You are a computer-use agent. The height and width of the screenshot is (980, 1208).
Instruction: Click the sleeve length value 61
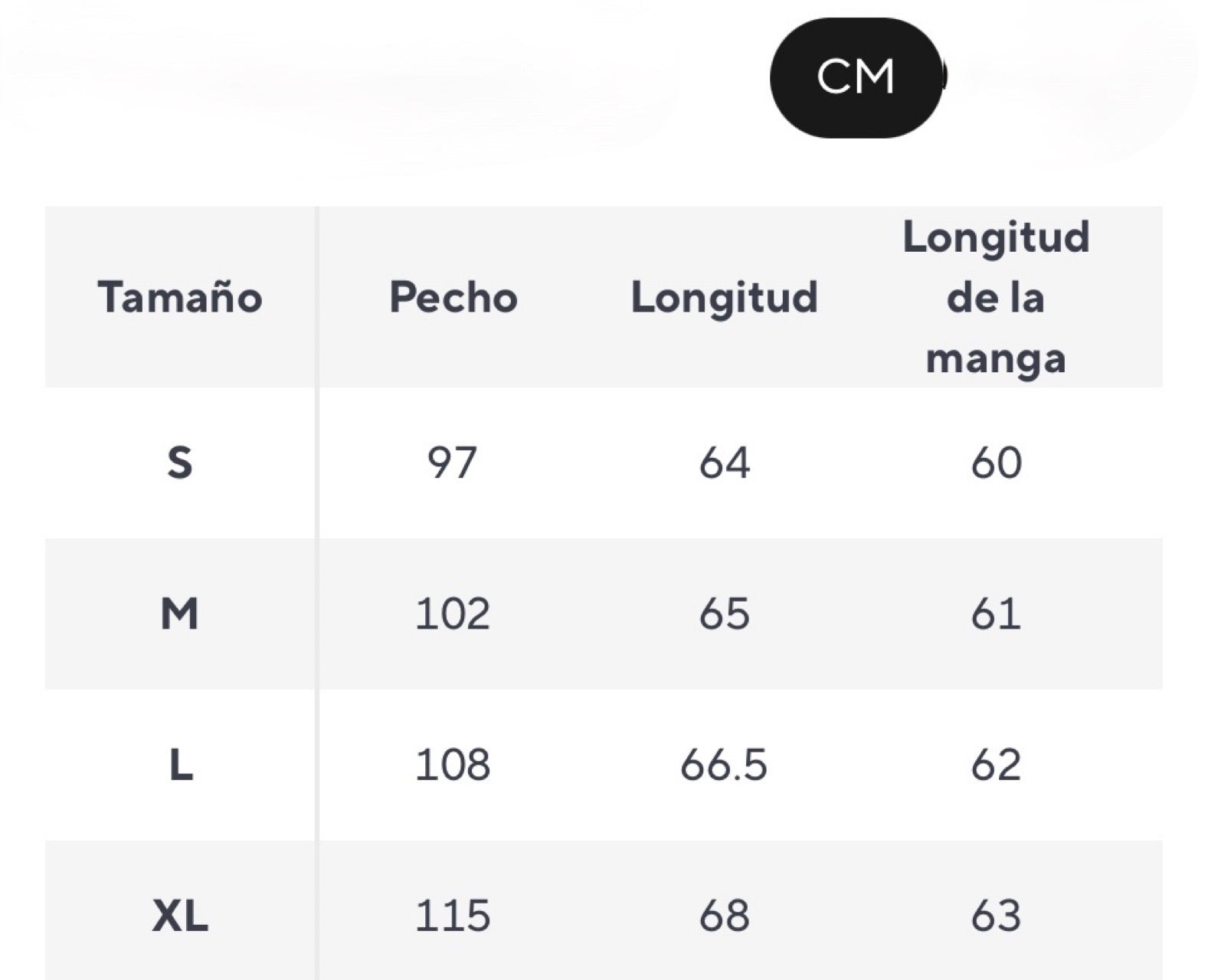[996, 613]
